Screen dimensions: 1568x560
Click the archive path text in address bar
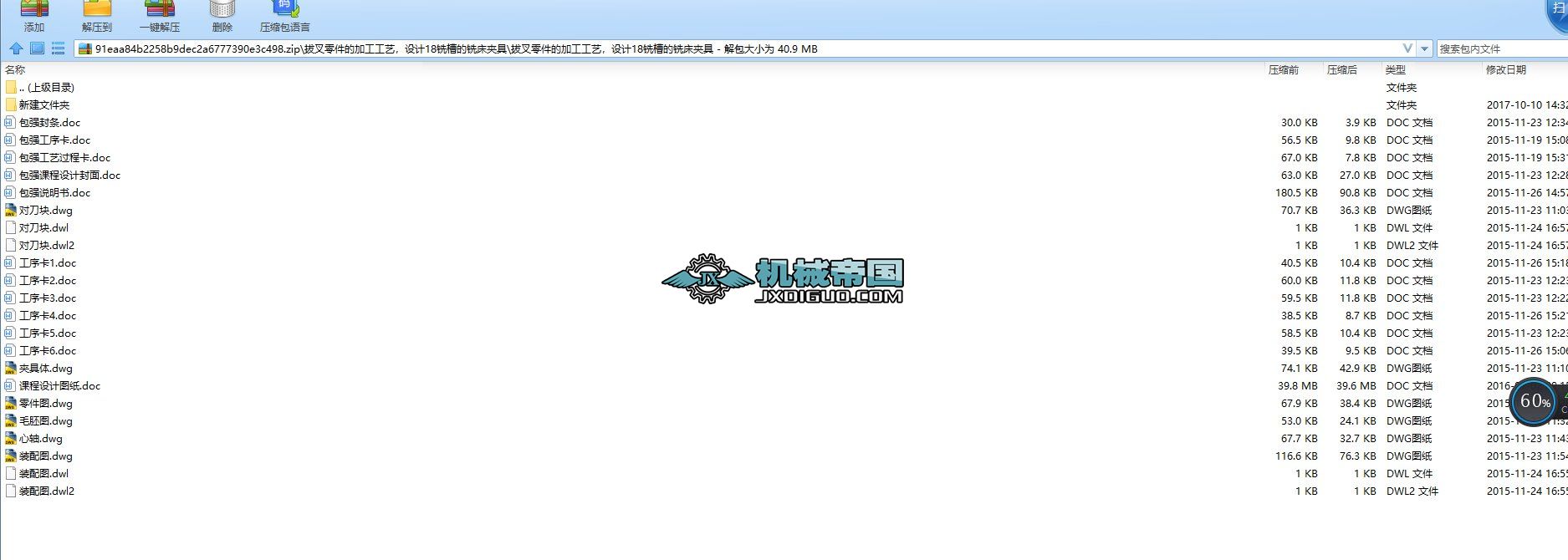tap(457, 48)
